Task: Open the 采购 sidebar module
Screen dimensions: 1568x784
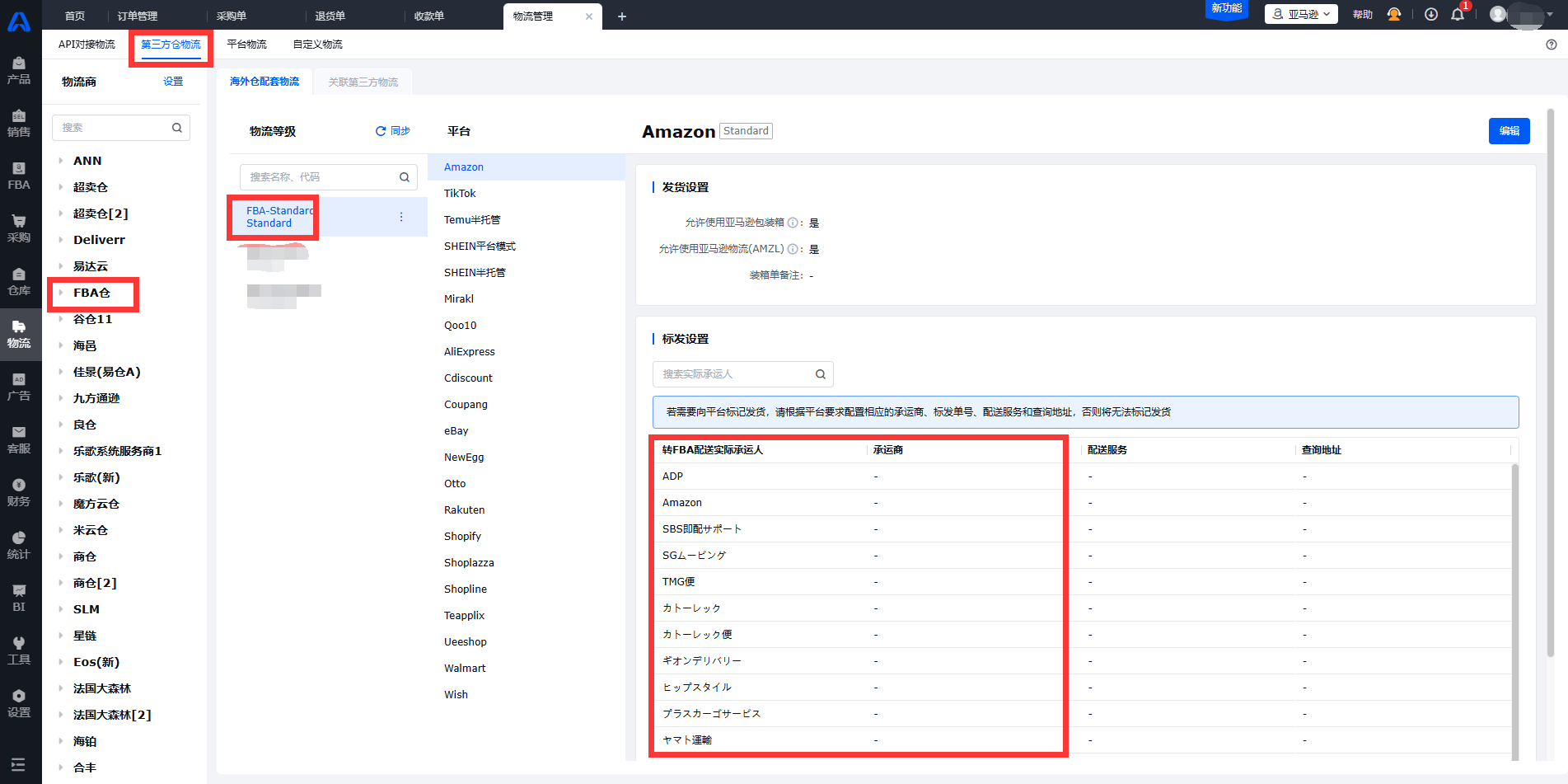Action: click(19, 229)
